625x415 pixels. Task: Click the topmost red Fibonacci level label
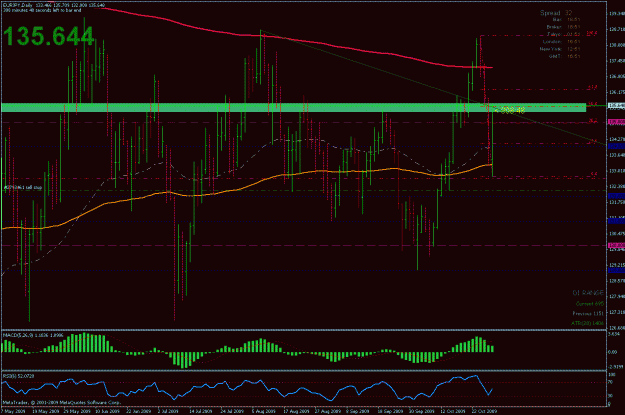coord(592,33)
